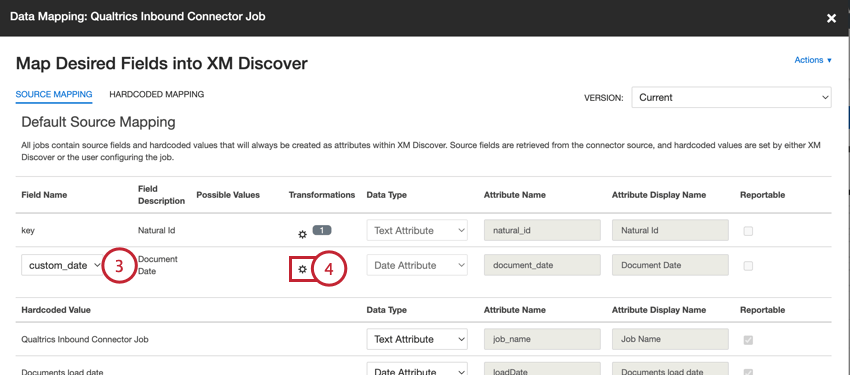Click the job_name attribute name field

pyautogui.click(x=542, y=339)
